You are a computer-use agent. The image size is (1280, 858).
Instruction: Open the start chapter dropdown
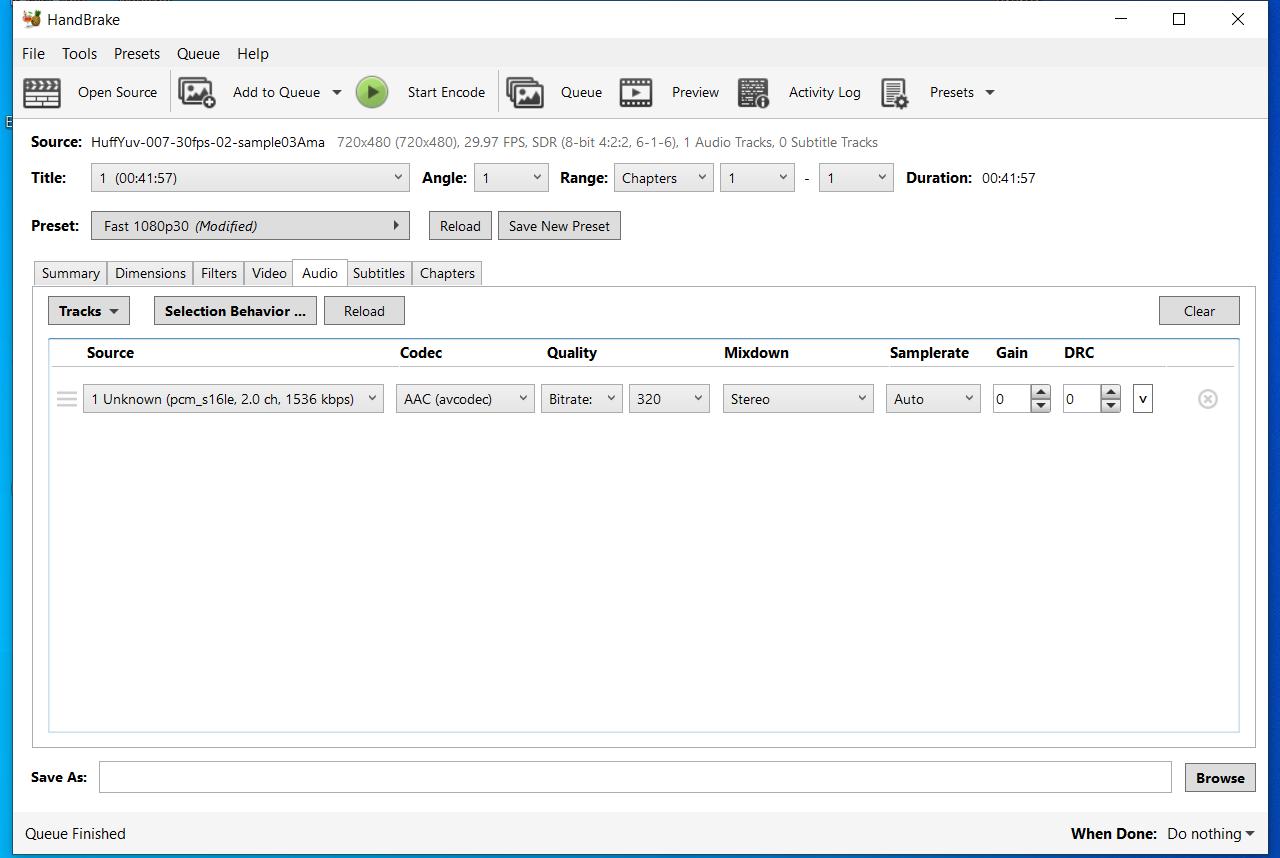(757, 178)
